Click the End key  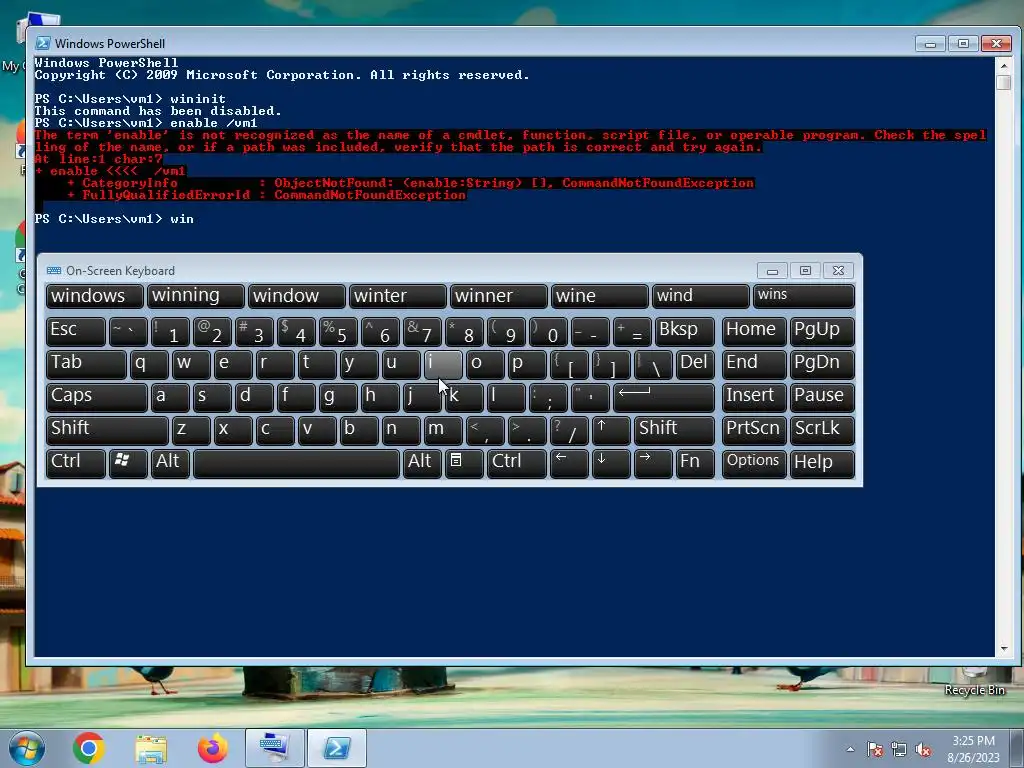tap(754, 364)
